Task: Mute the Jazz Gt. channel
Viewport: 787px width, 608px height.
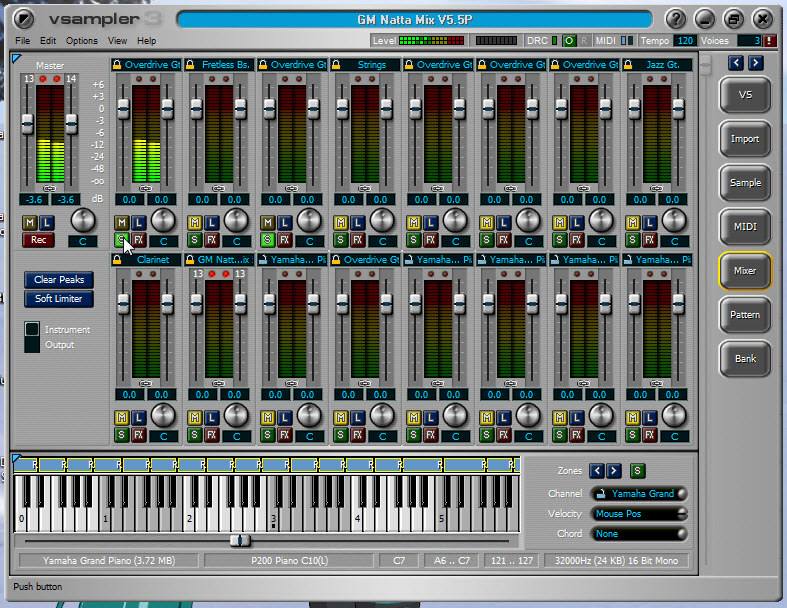Action: pos(633,222)
